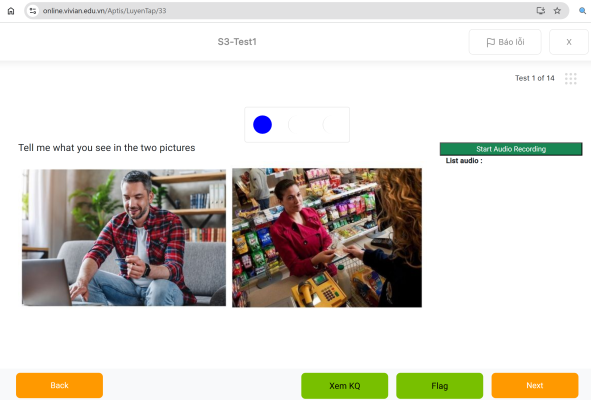Click the Test 1 of 14 label
591x400 pixels.
(x=534, y=78)
